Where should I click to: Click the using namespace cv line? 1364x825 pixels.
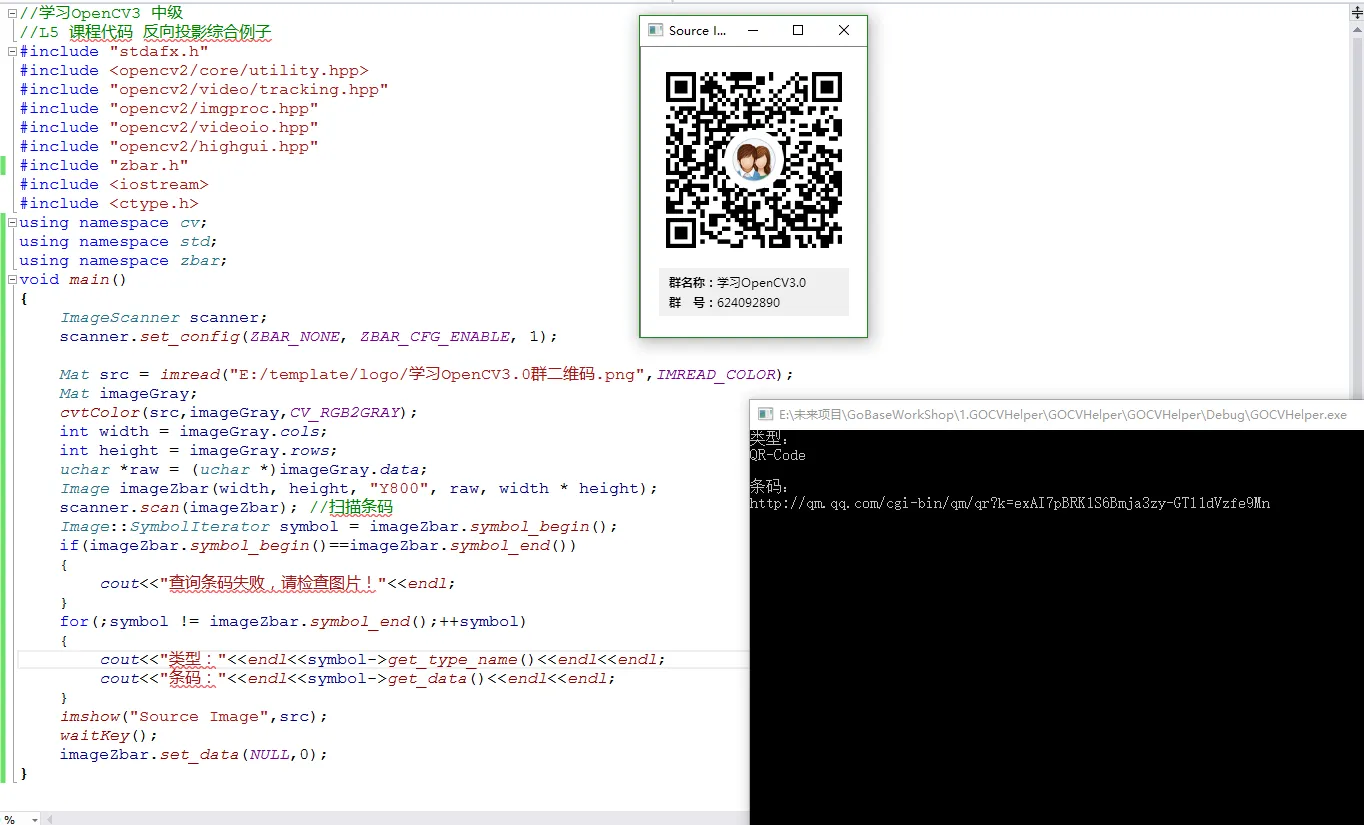coord(114,222)
